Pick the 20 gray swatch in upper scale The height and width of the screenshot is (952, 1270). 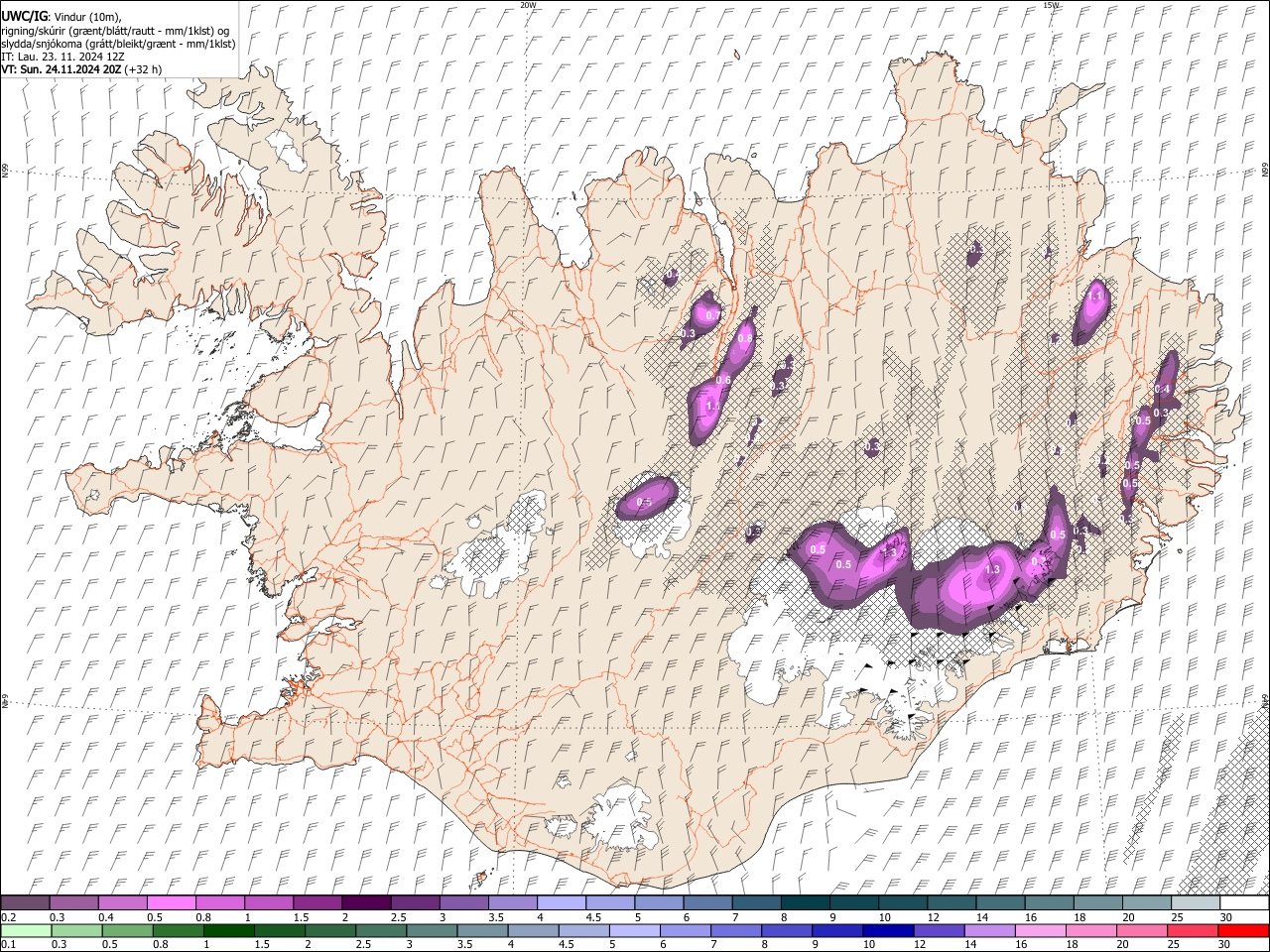point(1146,902)
